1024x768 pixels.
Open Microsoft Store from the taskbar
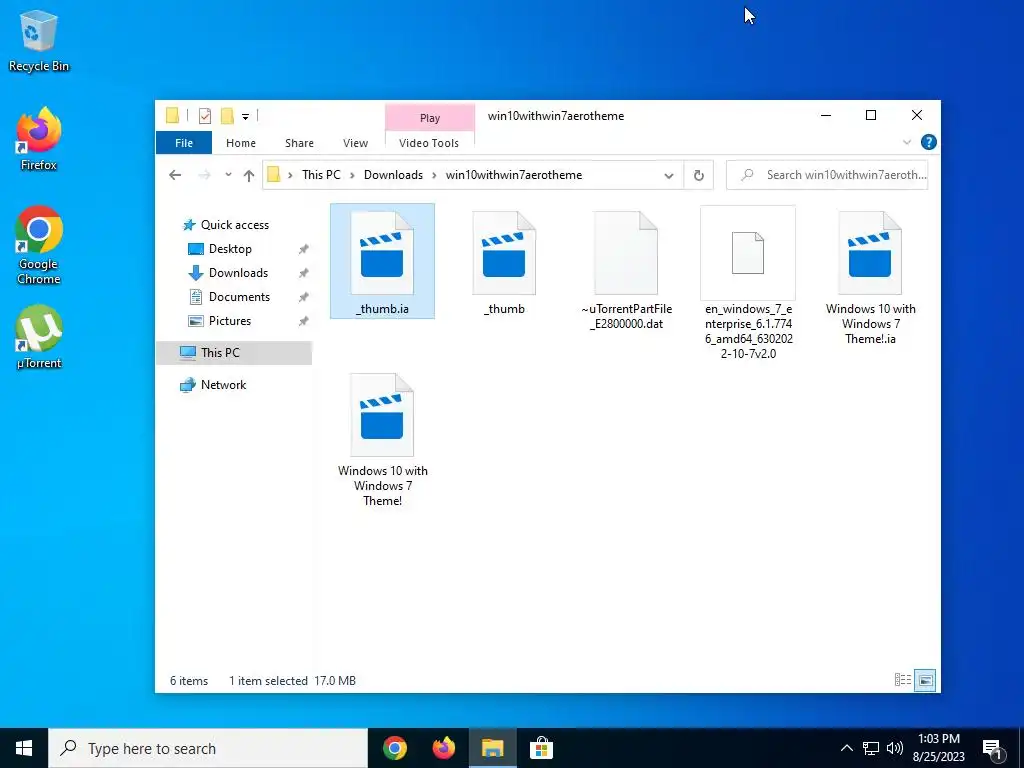click(541, 748)
